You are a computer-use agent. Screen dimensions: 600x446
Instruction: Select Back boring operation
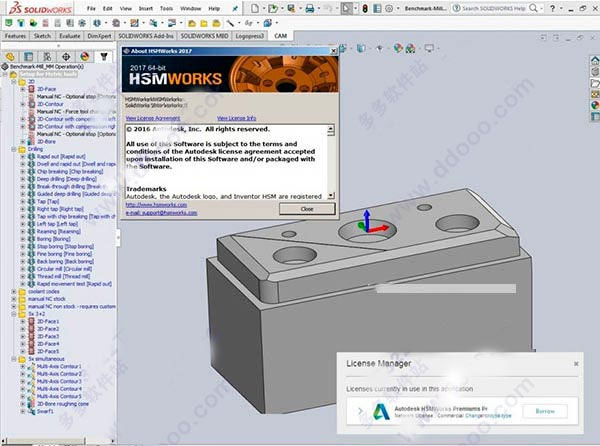(65, 262)
